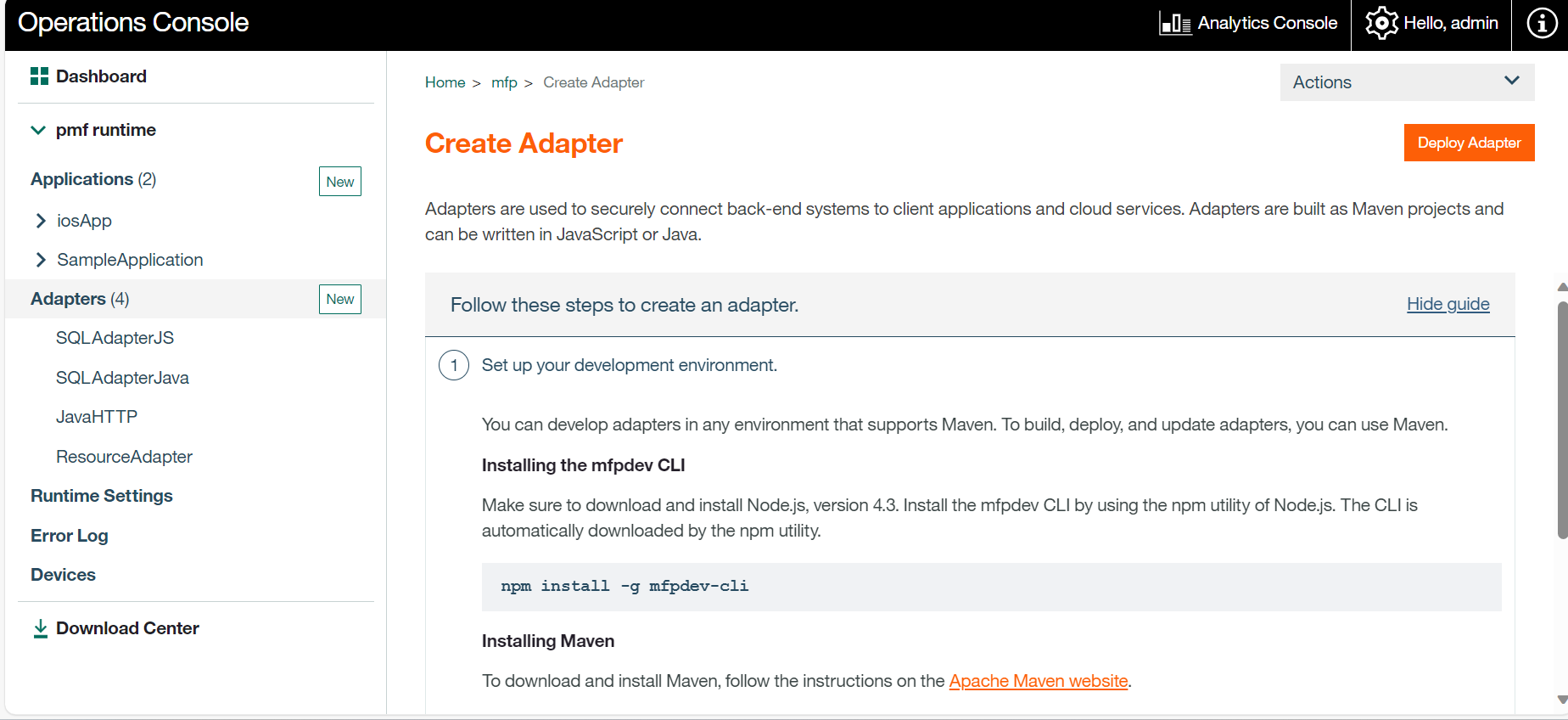
Task: Click the scrollbar down arrow
Action: (x=1562, y=700)
